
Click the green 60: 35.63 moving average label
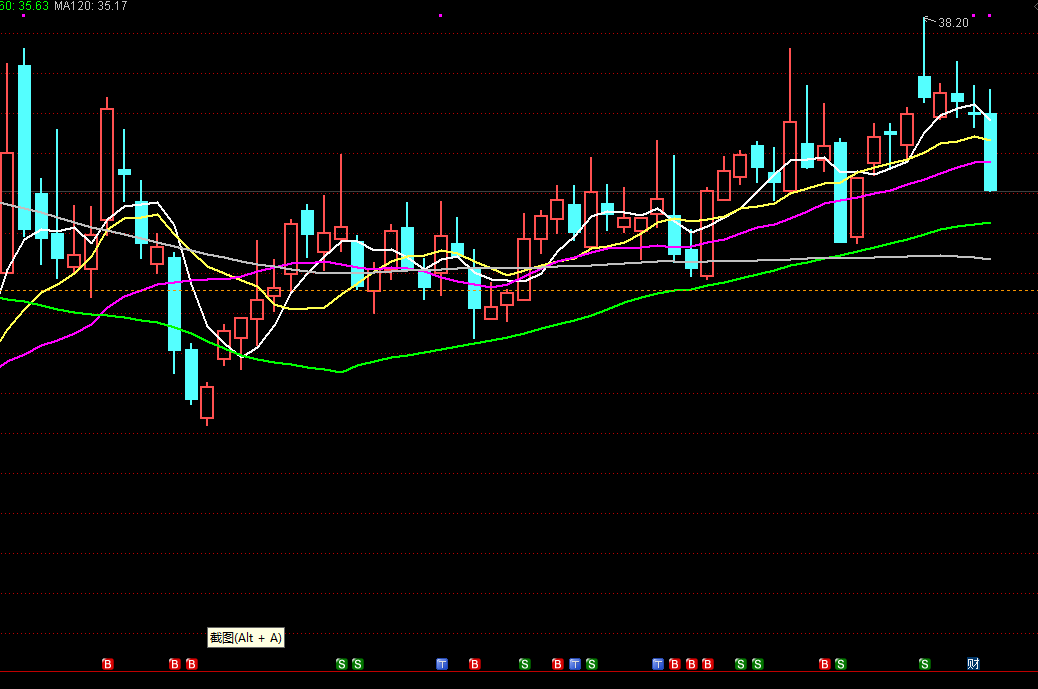click(24, 6)
